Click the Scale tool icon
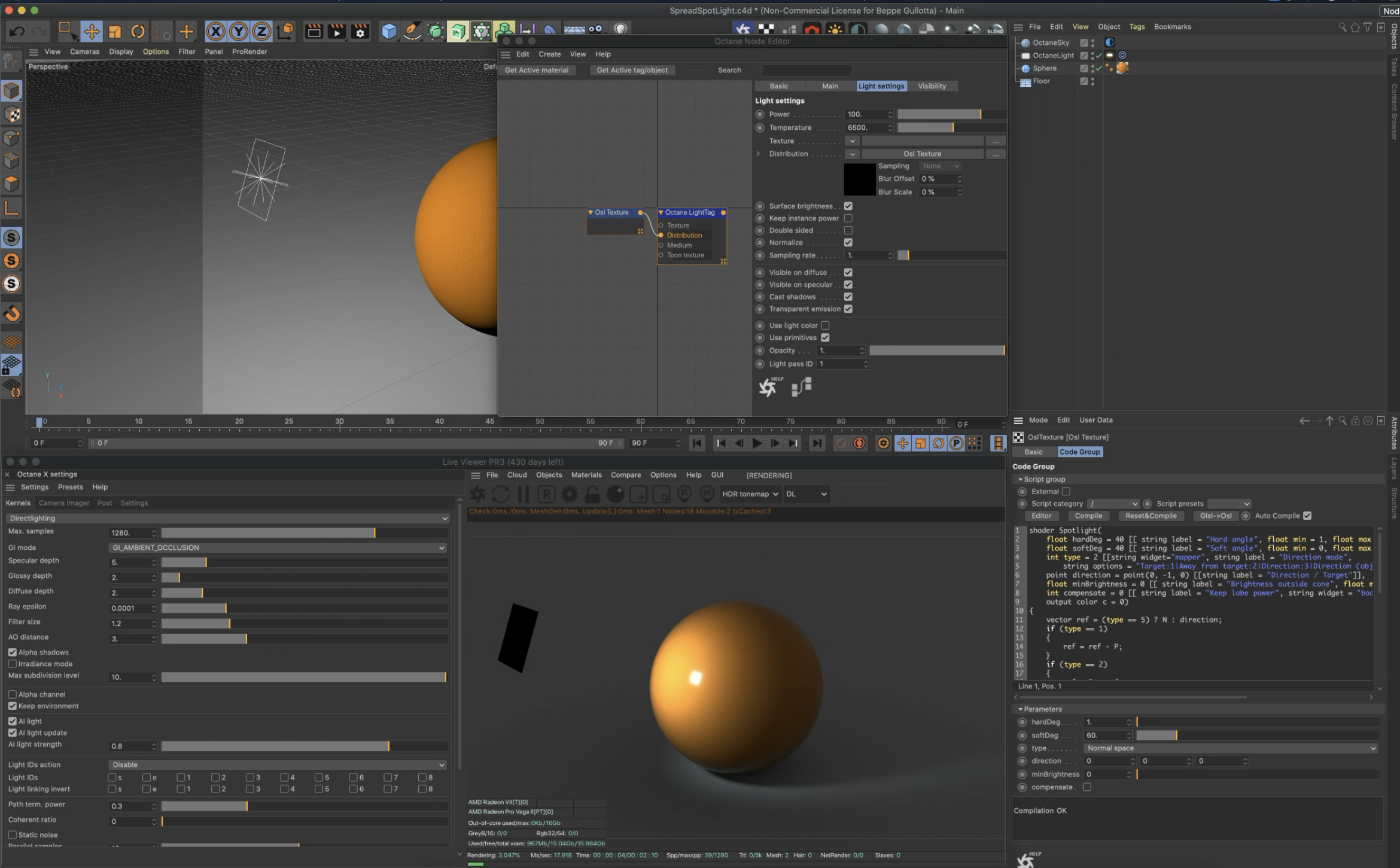 click(x=115, y=31)
